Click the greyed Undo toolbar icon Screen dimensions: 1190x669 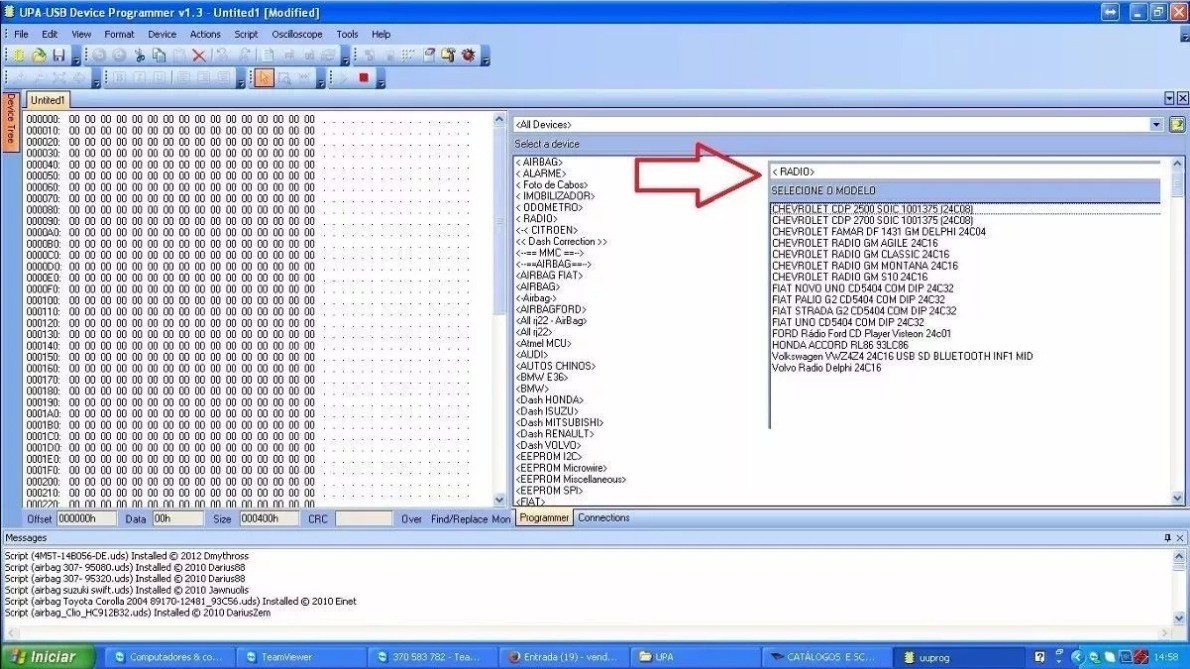click(222, 55)
